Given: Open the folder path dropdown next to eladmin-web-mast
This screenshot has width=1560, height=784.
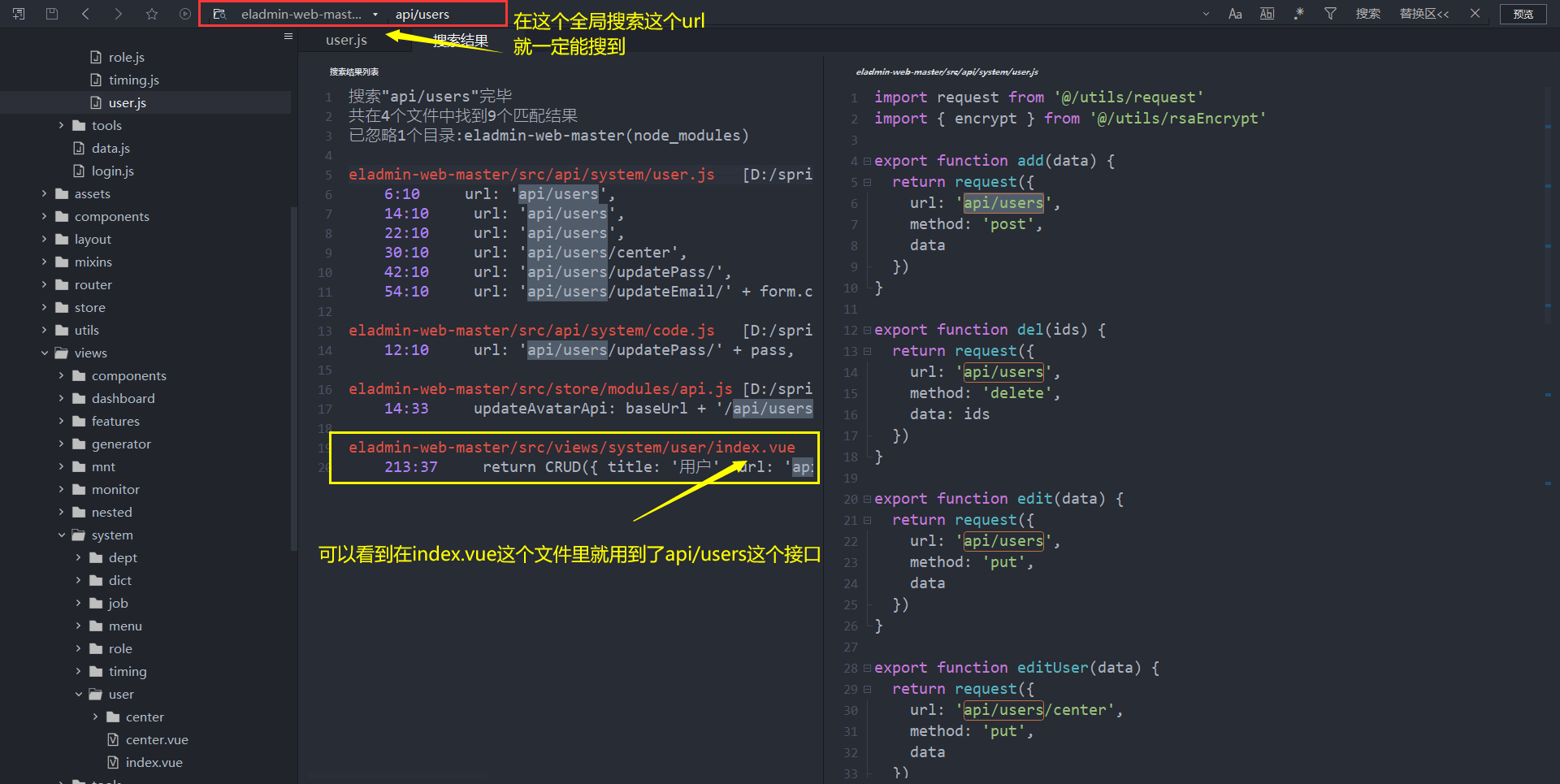Looking at the screenshot, I should (x=374, y=14).
